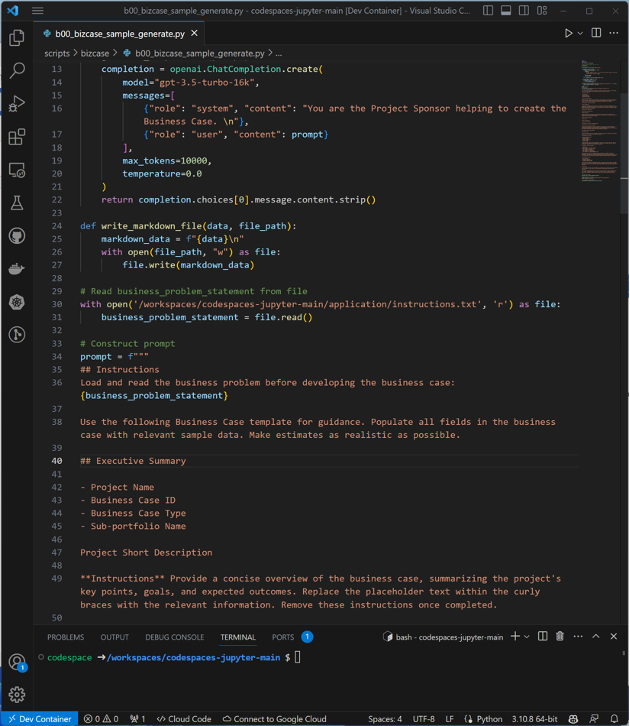Image resolution: width=630 pixels, height=726 pixels.
Task: Switch to the OUTPUT panel tab
Action: point(115,637)
